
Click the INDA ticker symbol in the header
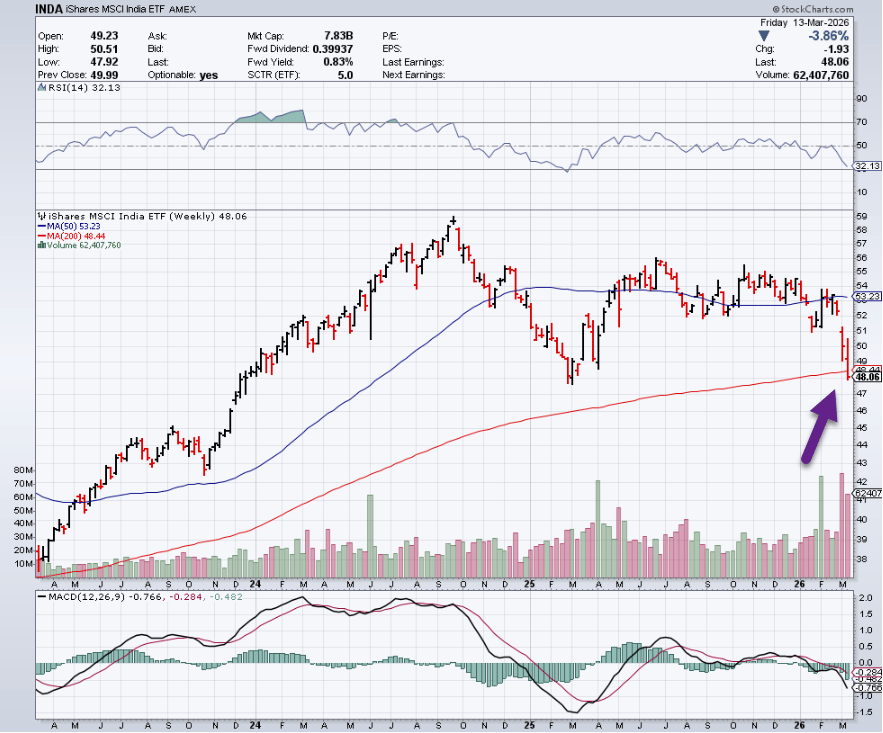[x=48, y=9]
